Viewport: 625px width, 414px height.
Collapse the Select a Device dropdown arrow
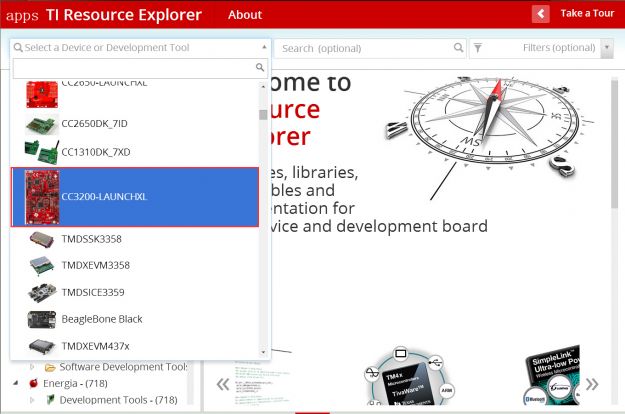(264, 47)
